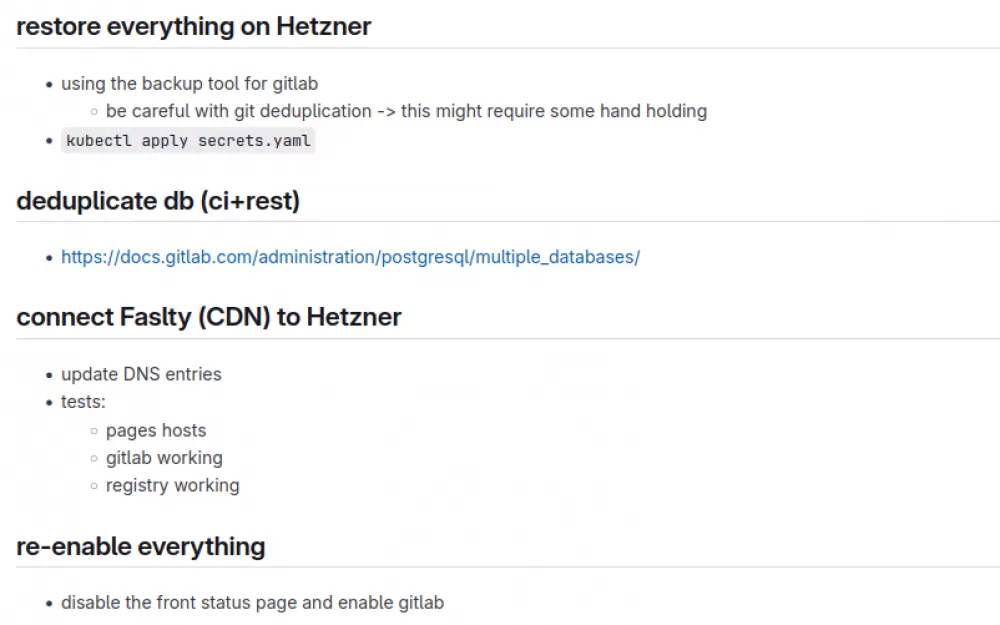The height and width of the screenshot is (625, 1000).
Task: Click the word 'Hetzner' in first heading
Action: click(323, 27)
